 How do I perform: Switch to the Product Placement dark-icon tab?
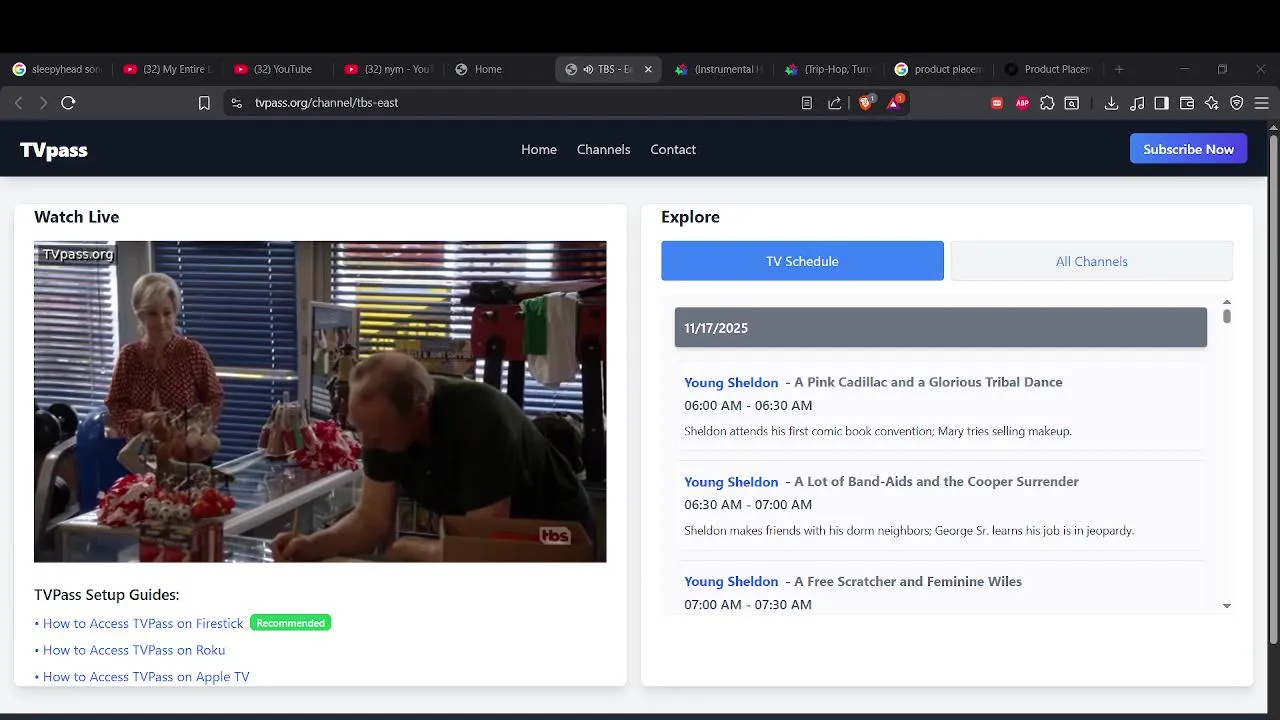1050,69
